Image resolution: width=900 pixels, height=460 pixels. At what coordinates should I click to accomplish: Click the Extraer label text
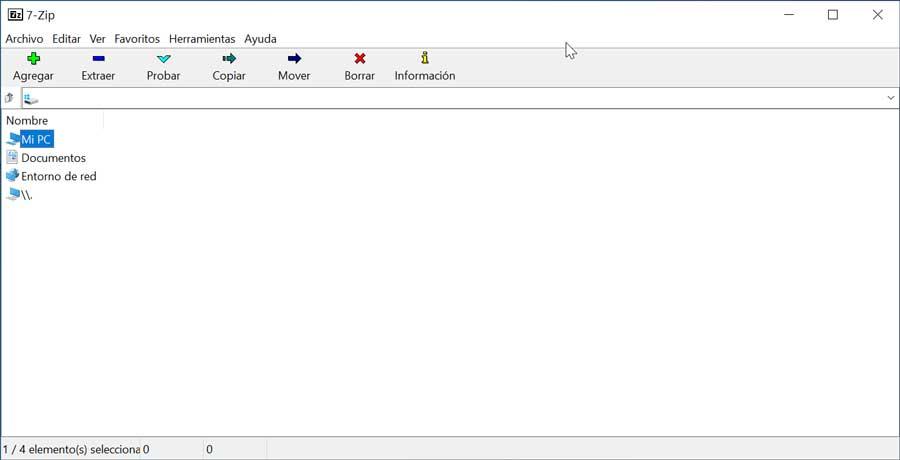(98, 76)
